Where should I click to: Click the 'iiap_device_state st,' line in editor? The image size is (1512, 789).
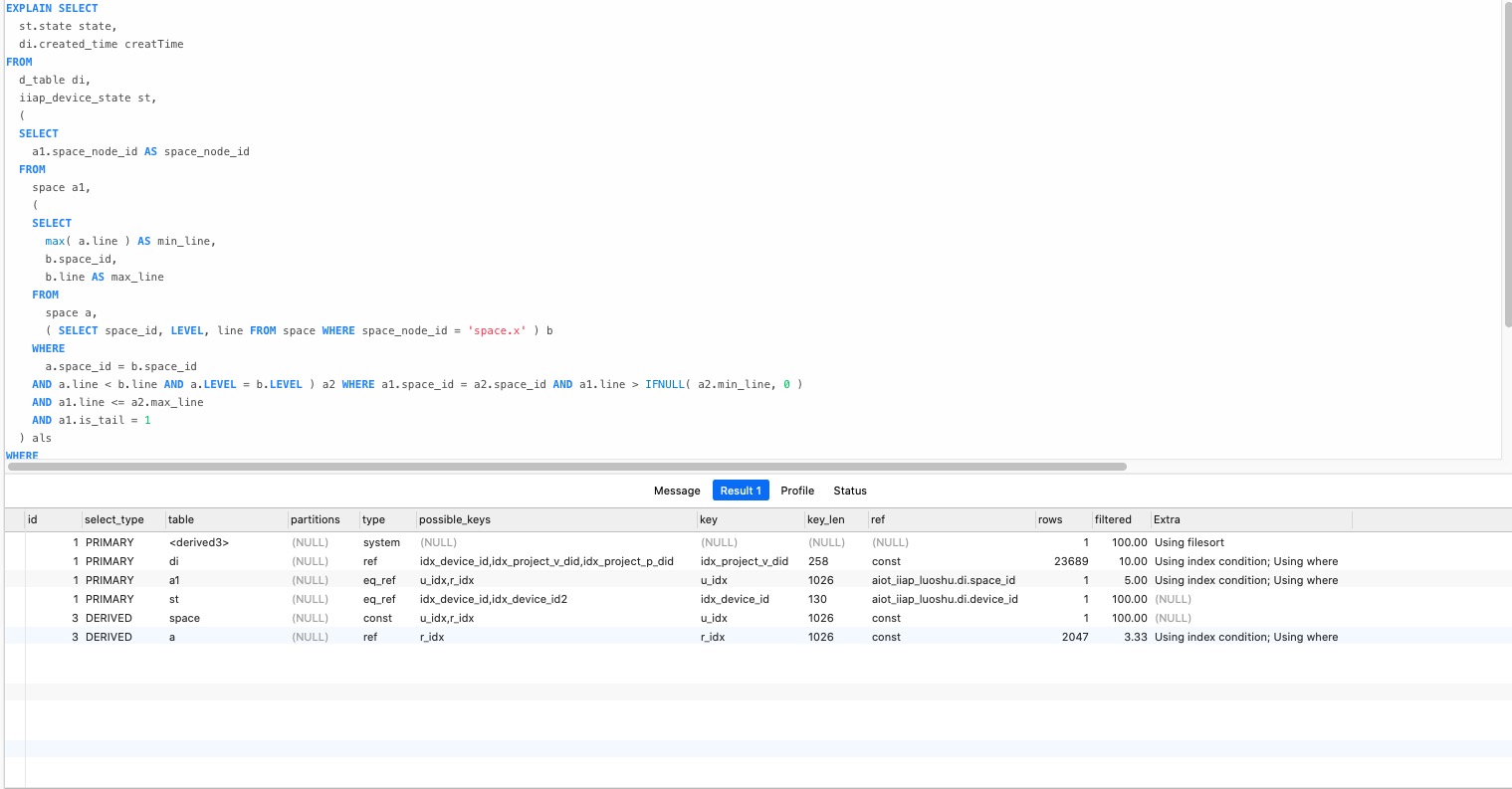pos(88,98)
